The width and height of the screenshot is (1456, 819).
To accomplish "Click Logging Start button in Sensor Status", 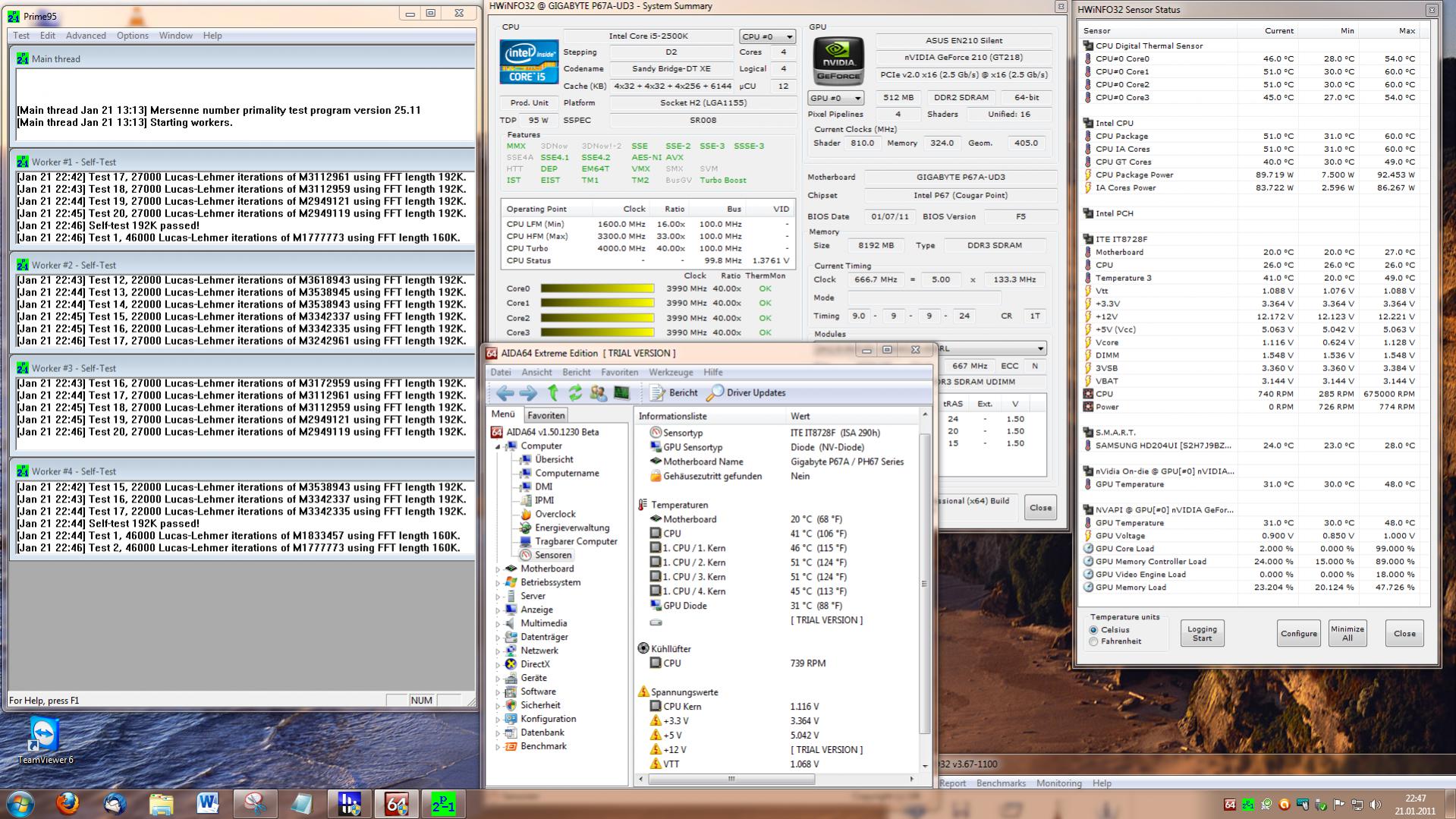I will [1202, 634].
